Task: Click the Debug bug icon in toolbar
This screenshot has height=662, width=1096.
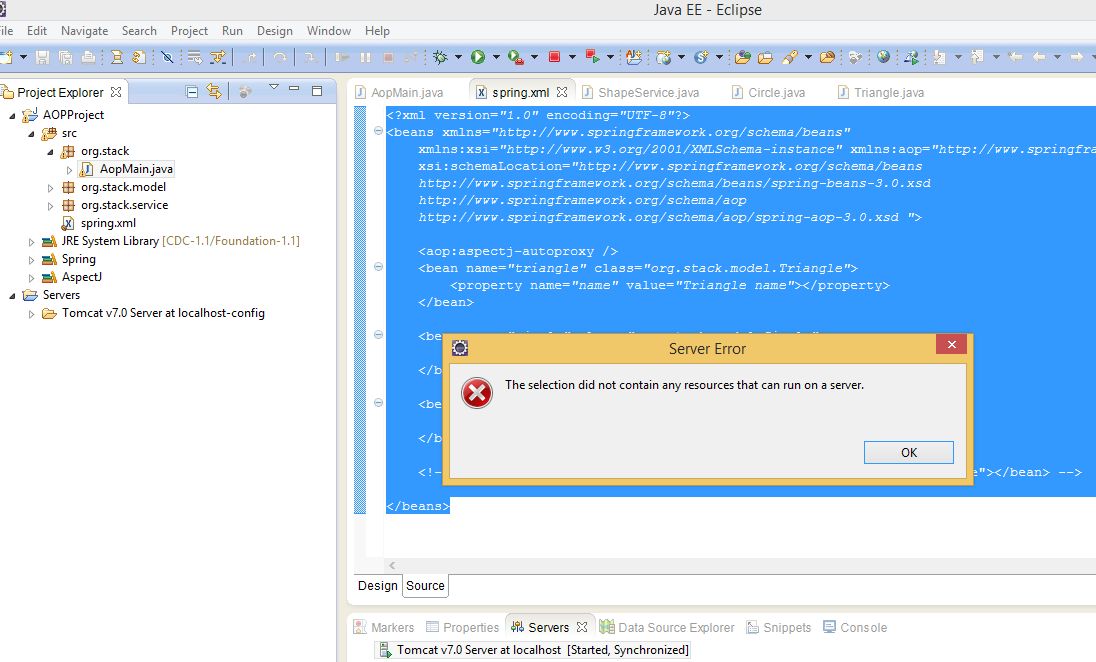Action: coord(440,57)
